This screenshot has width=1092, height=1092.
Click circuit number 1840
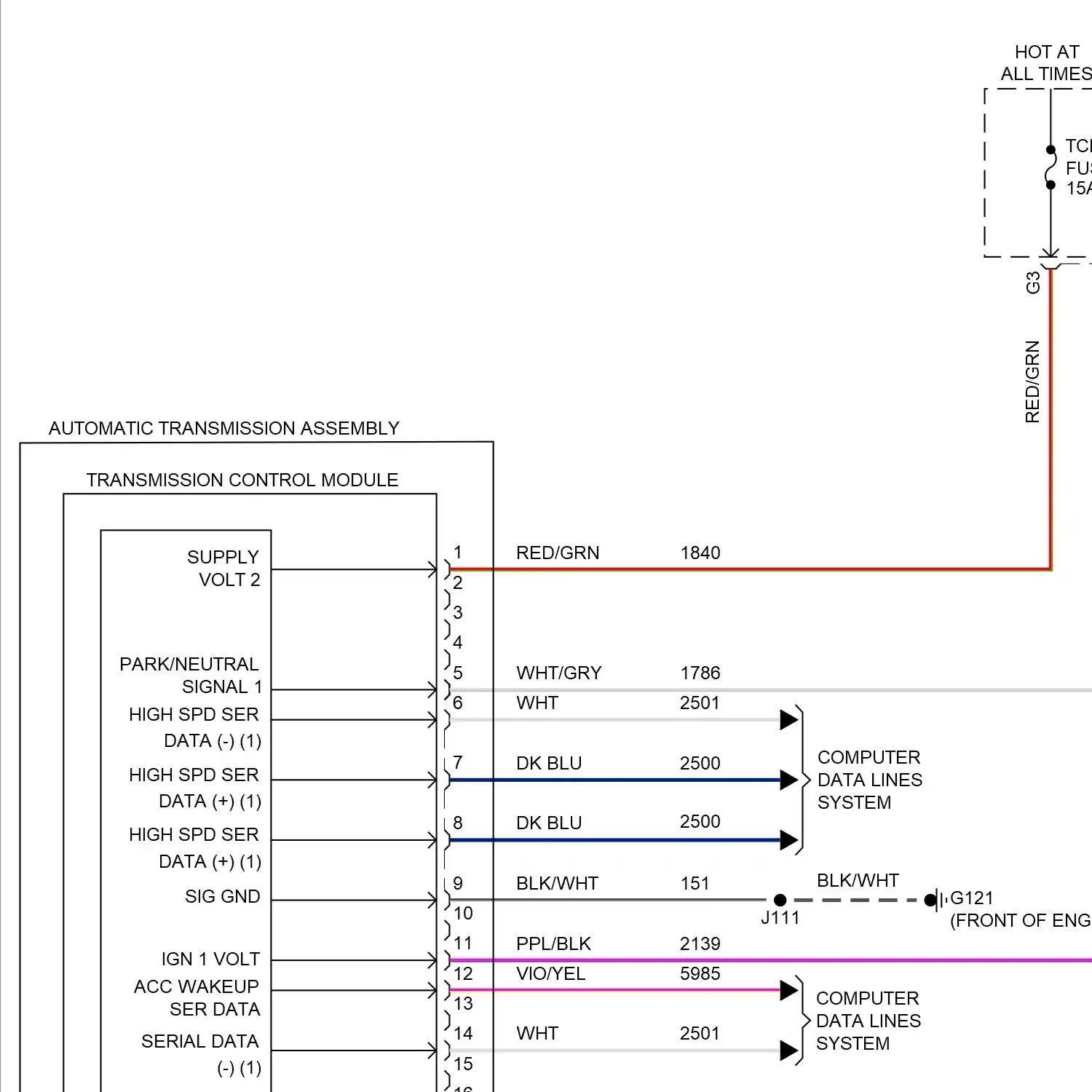click(x=700, y=553)
